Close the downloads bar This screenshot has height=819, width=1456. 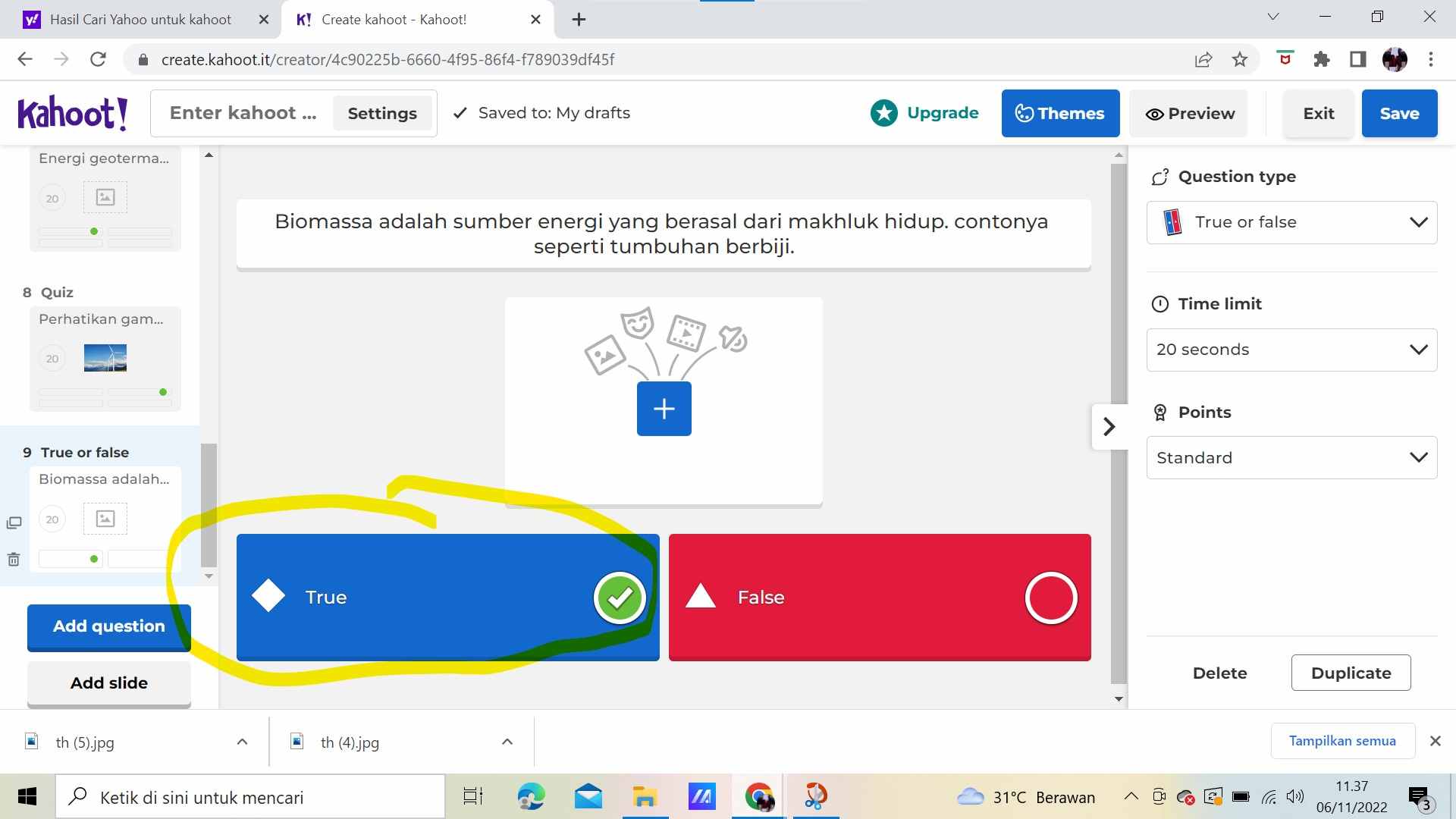pos(1435,741)
